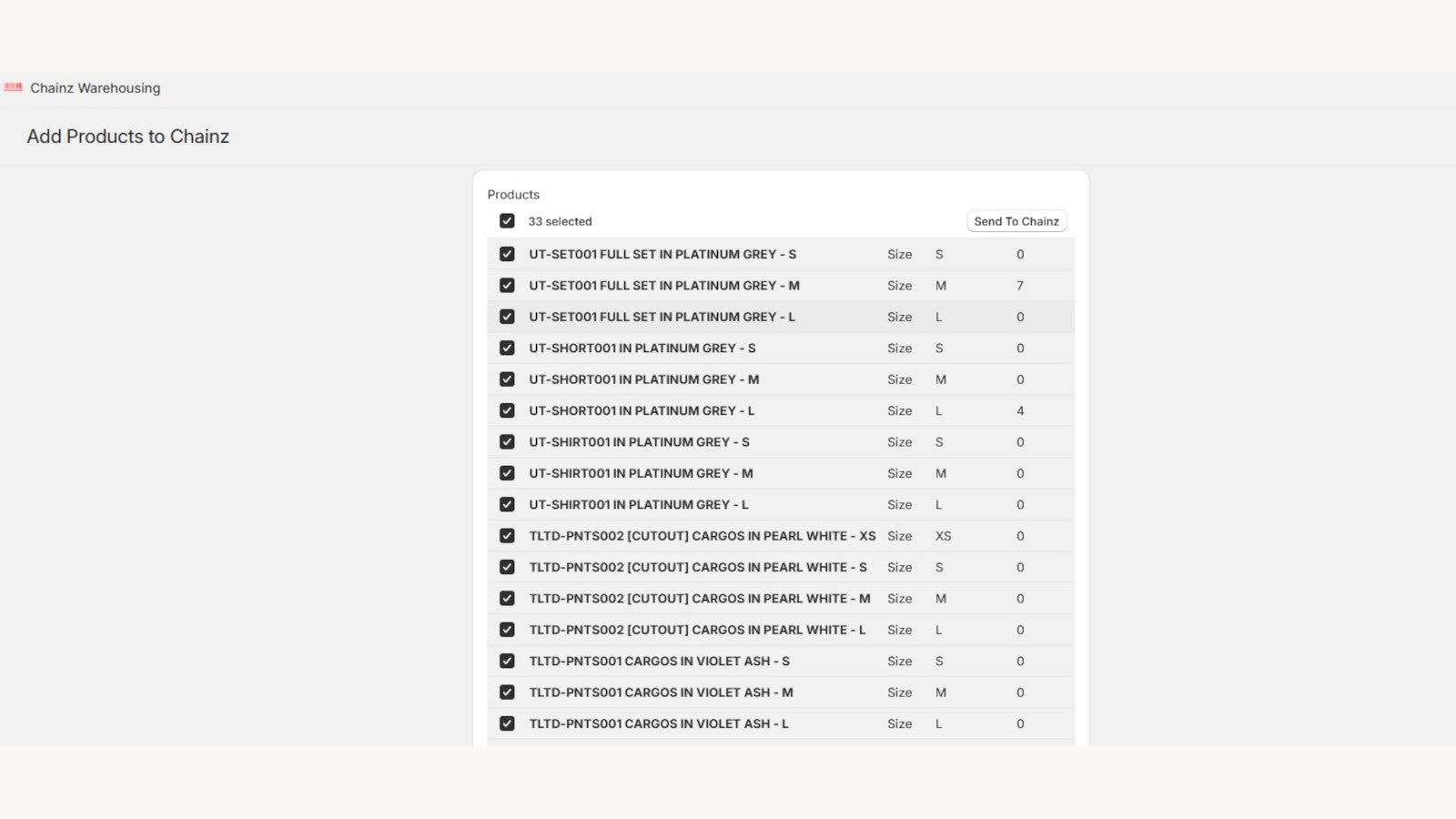Screen dimensions: 1456x819
Task: Toggle selection of UT-SHORT001 IN PLATINUM GREY - L
Action: pyautogui.click(x=507, y=410)
